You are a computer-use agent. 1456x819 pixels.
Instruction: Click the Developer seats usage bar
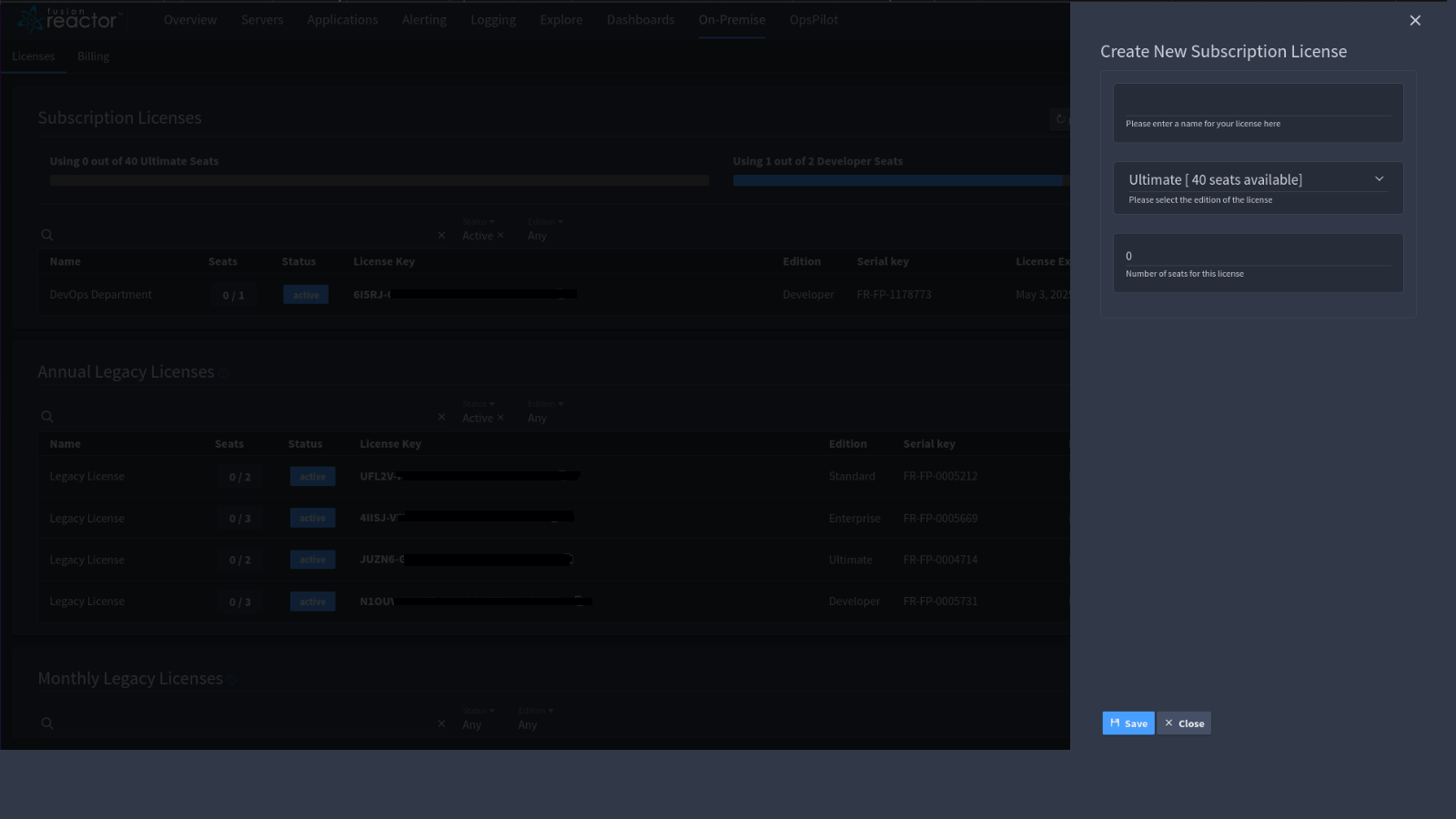coord(901,180)
